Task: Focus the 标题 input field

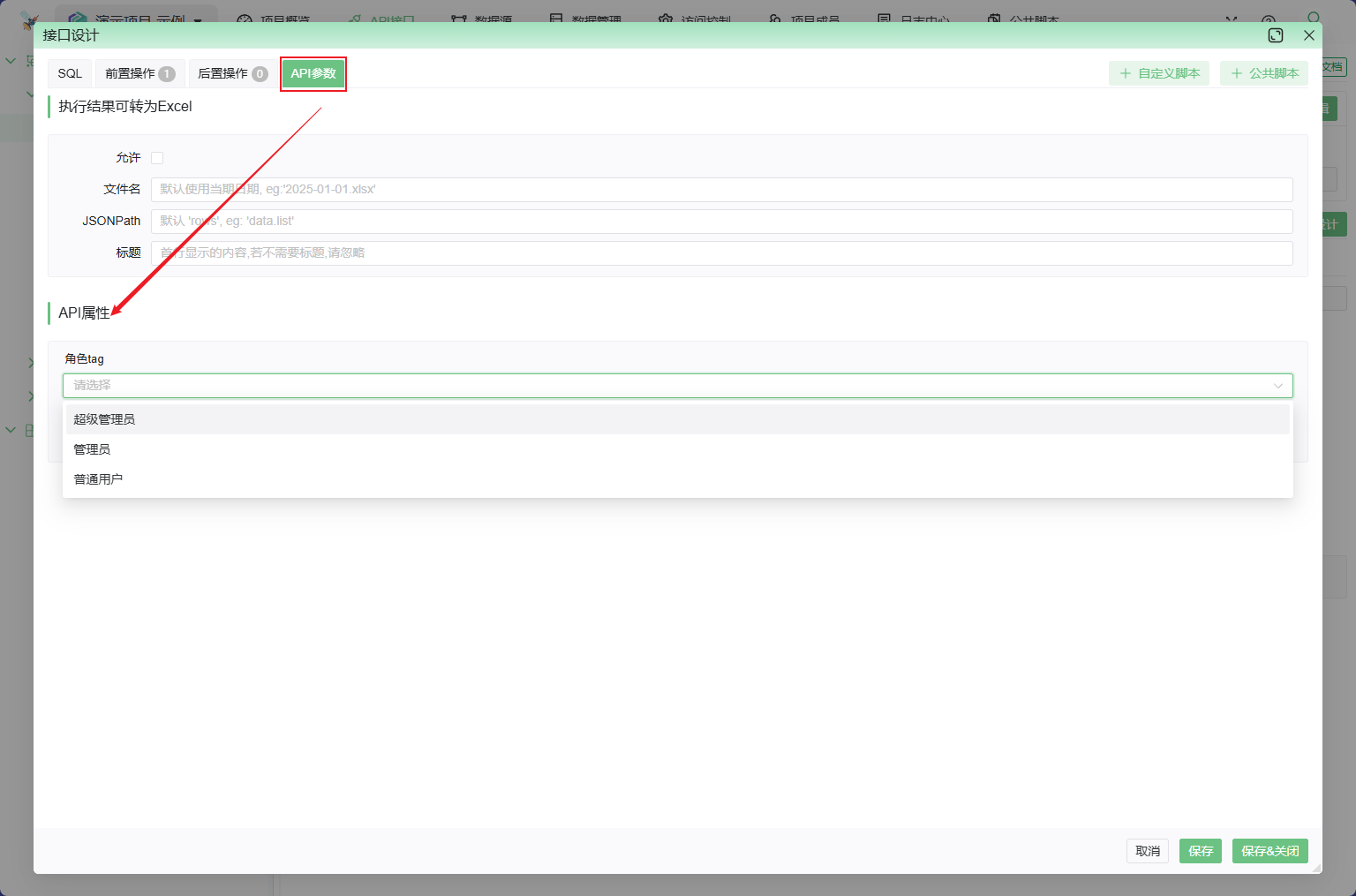Action: [721, 253]
